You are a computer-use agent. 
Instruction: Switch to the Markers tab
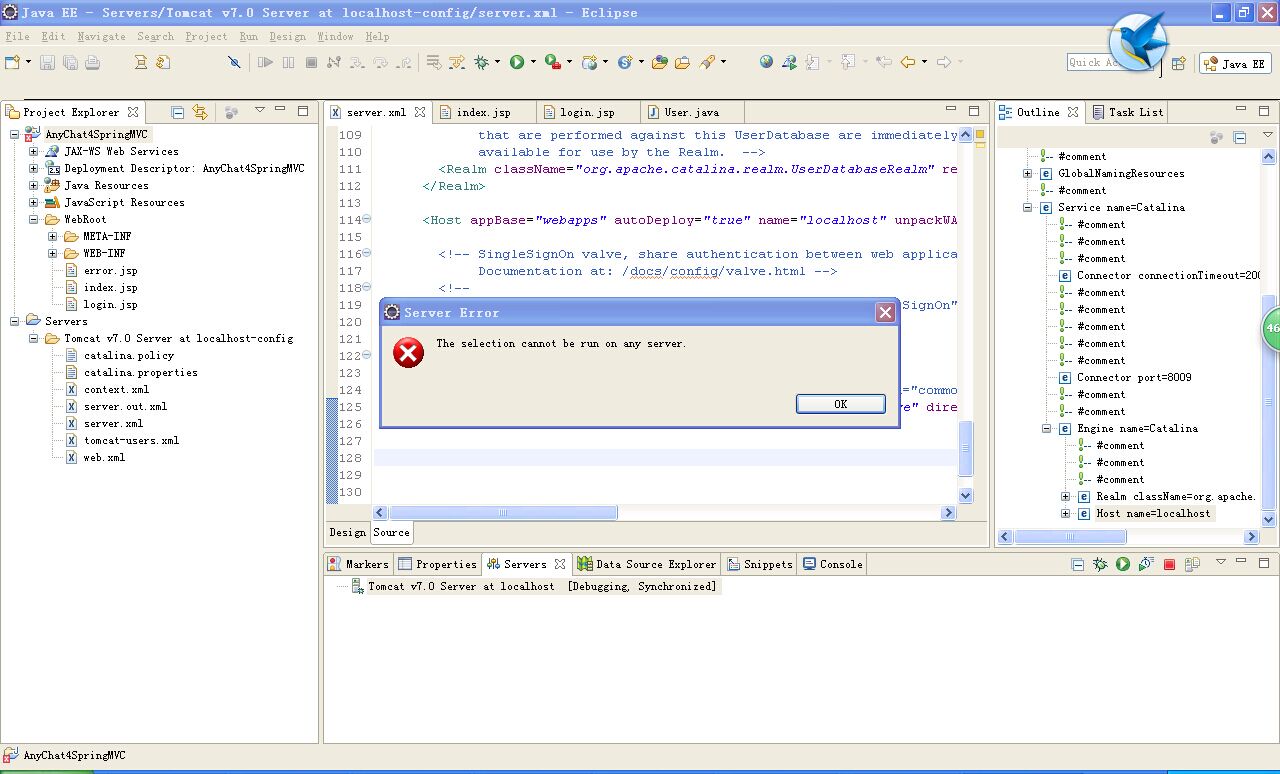(x=358, y=564)
